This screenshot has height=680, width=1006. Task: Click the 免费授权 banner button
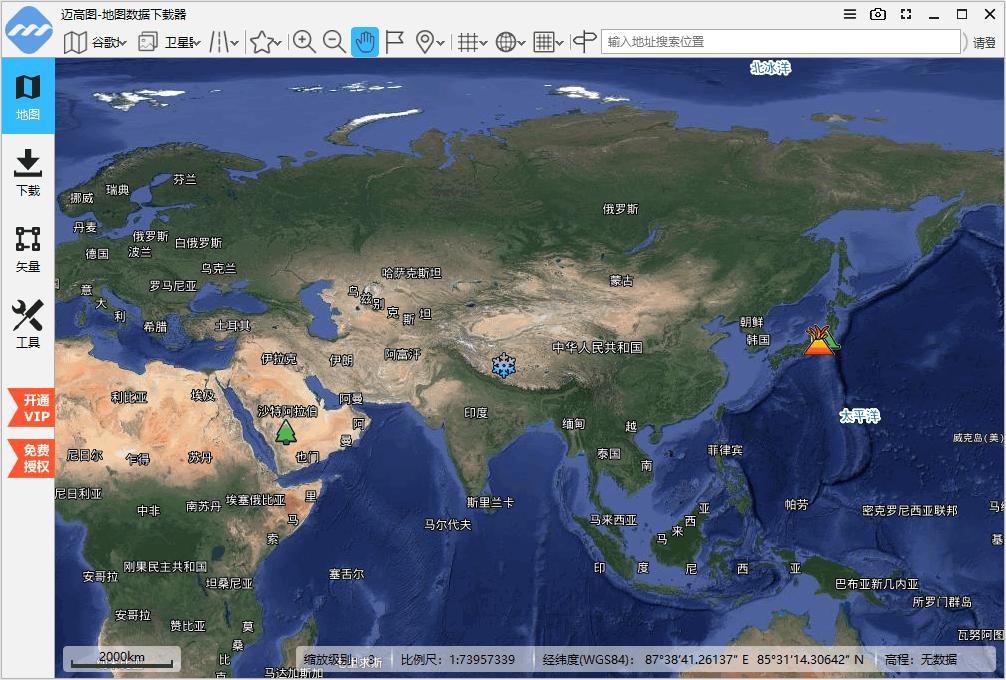click(x=31, y=458)
